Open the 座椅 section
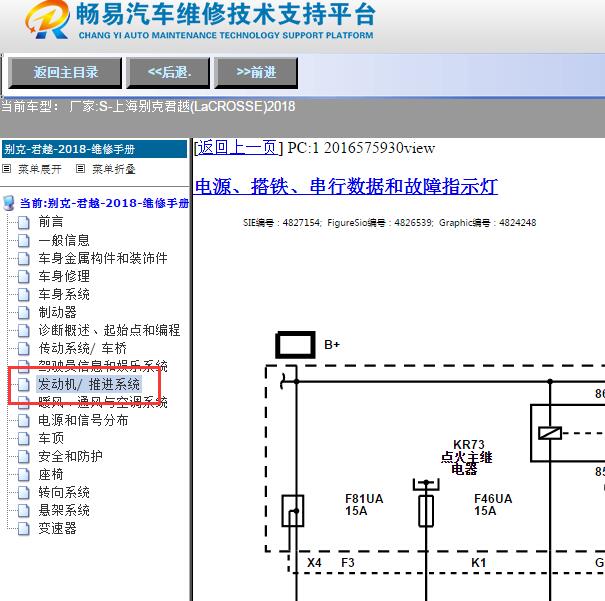The image size is (605, 601). pyautogui.click(x=51, y=474)
